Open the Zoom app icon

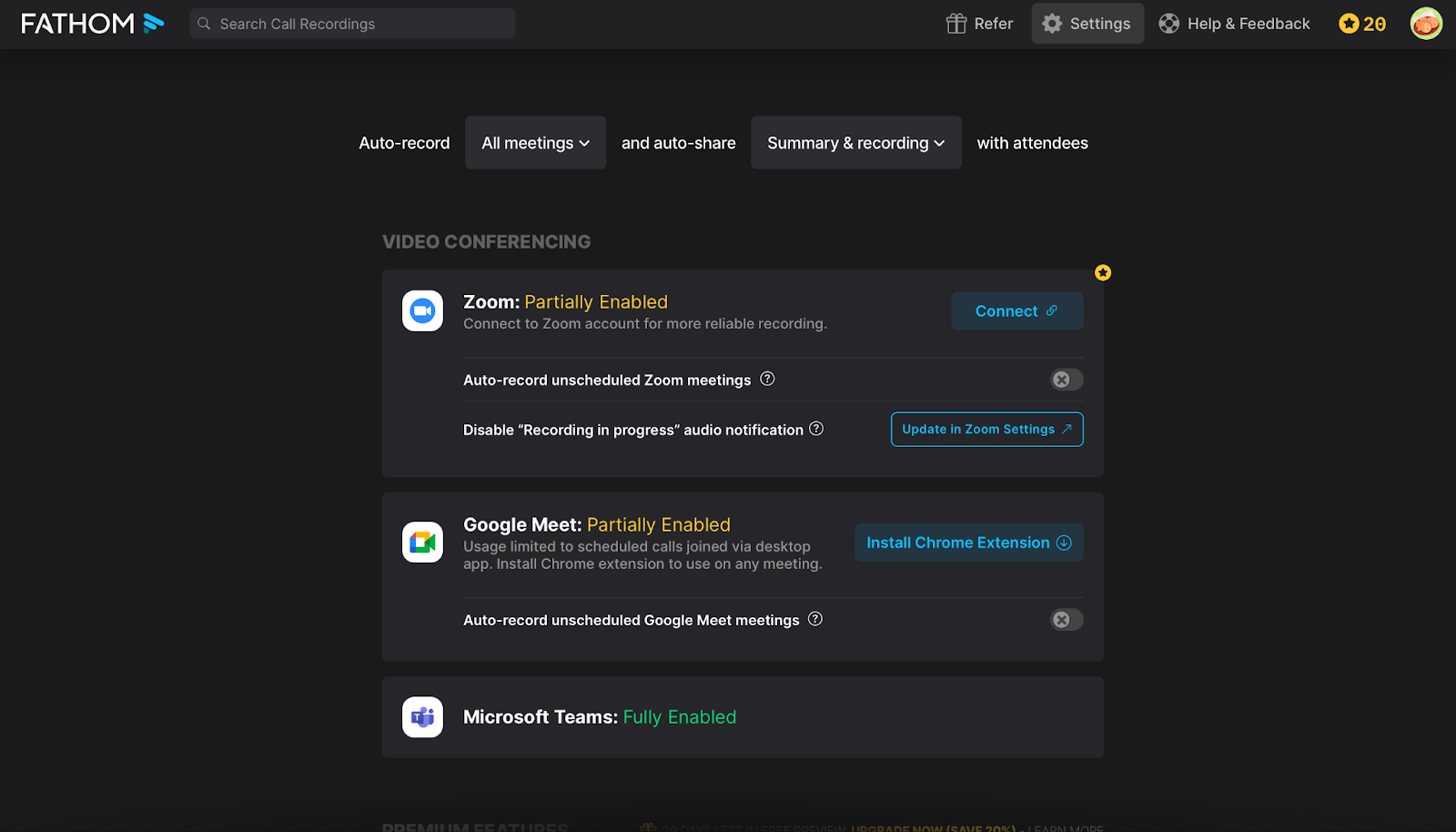tap(422, 311)
